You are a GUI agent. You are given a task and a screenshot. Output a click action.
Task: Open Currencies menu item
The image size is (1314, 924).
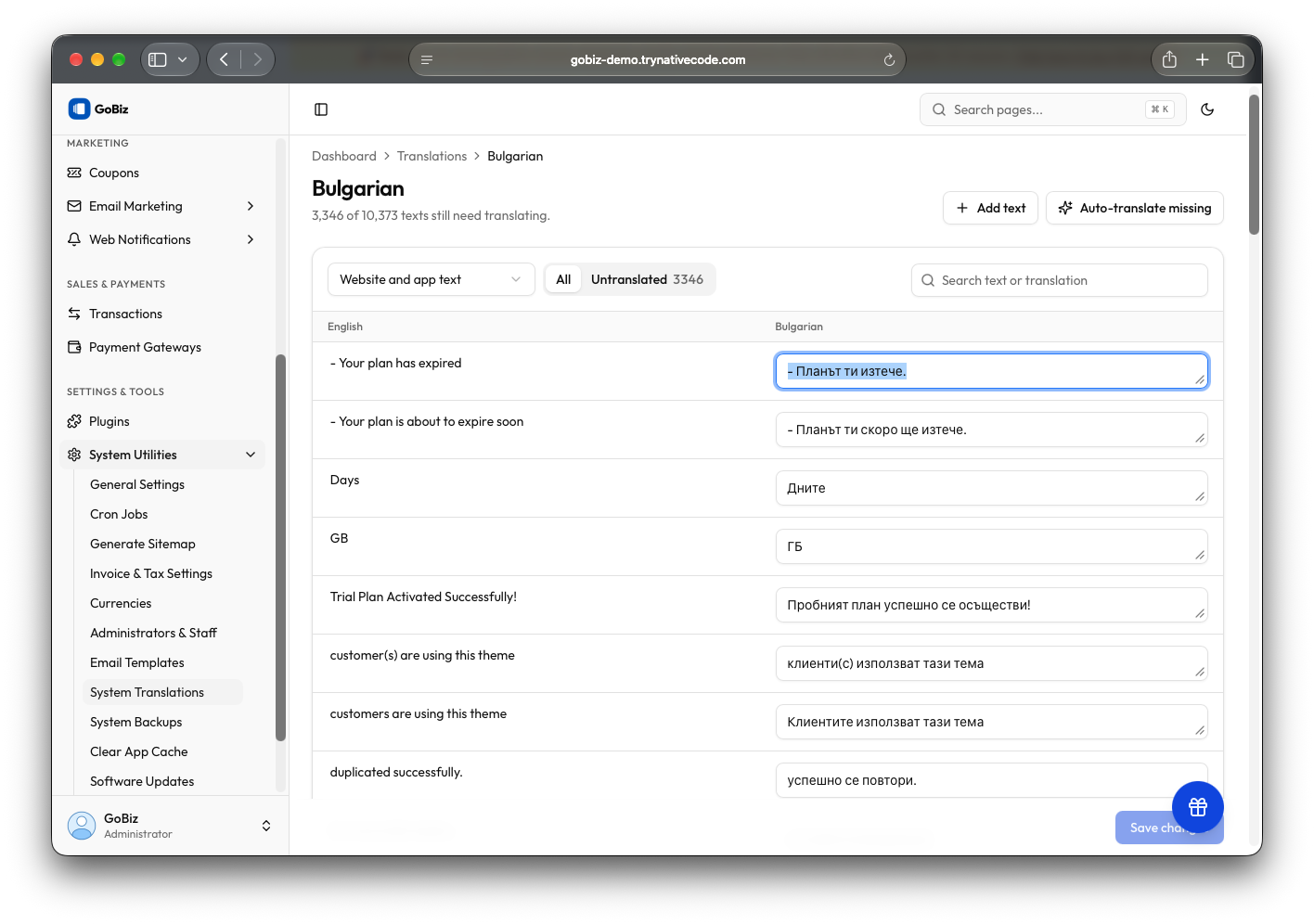121,603
